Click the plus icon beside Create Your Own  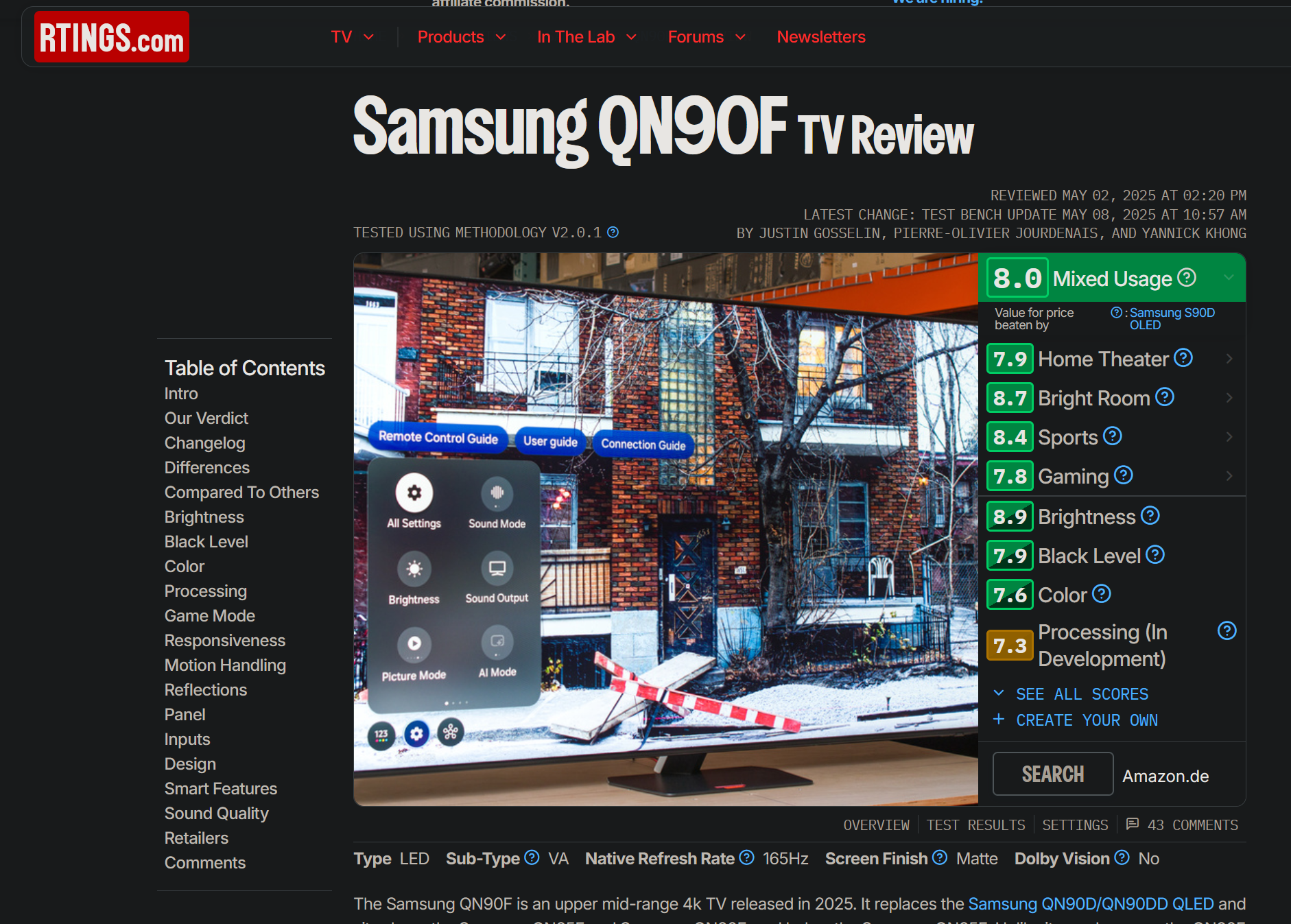999,719
